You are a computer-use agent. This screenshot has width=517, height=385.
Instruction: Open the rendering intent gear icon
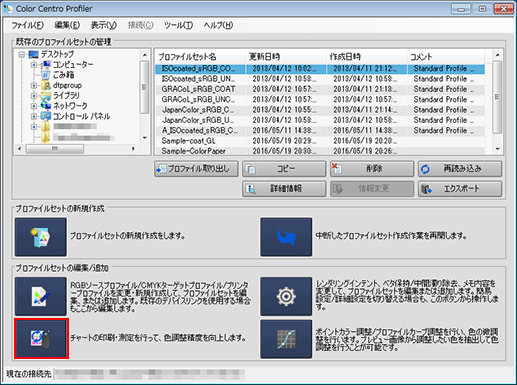point(286,296)
